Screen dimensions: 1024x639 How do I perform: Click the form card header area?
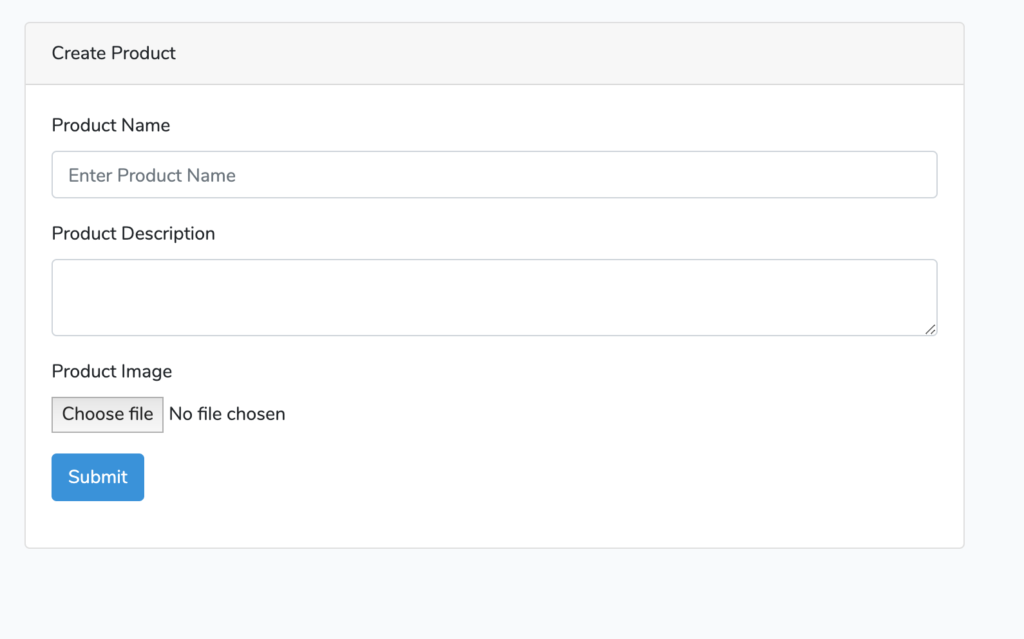[x=494, y=53]
